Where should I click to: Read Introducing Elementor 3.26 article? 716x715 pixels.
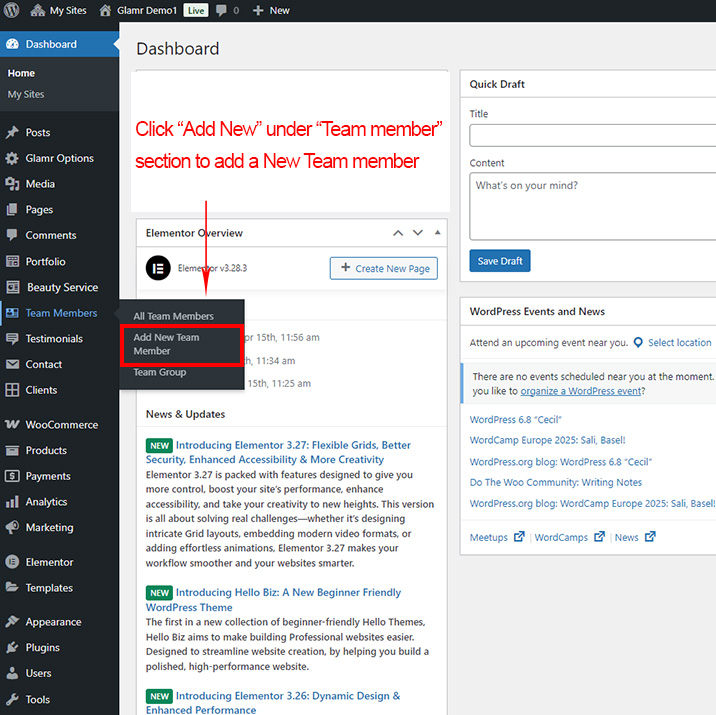(x=273, y=702)
